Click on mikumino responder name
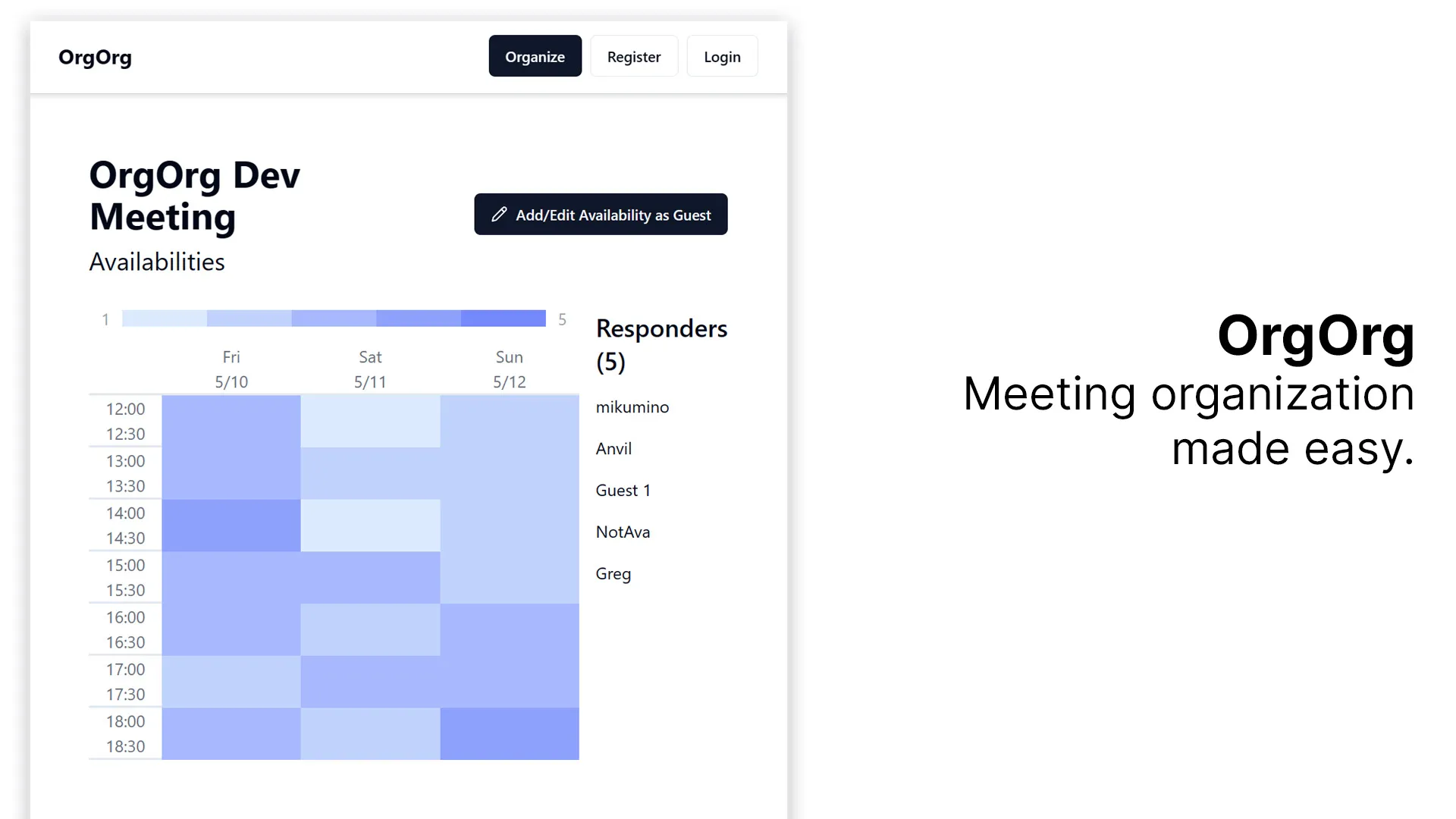This screenshot has height=819, width=1456. [x=632, y=407]
